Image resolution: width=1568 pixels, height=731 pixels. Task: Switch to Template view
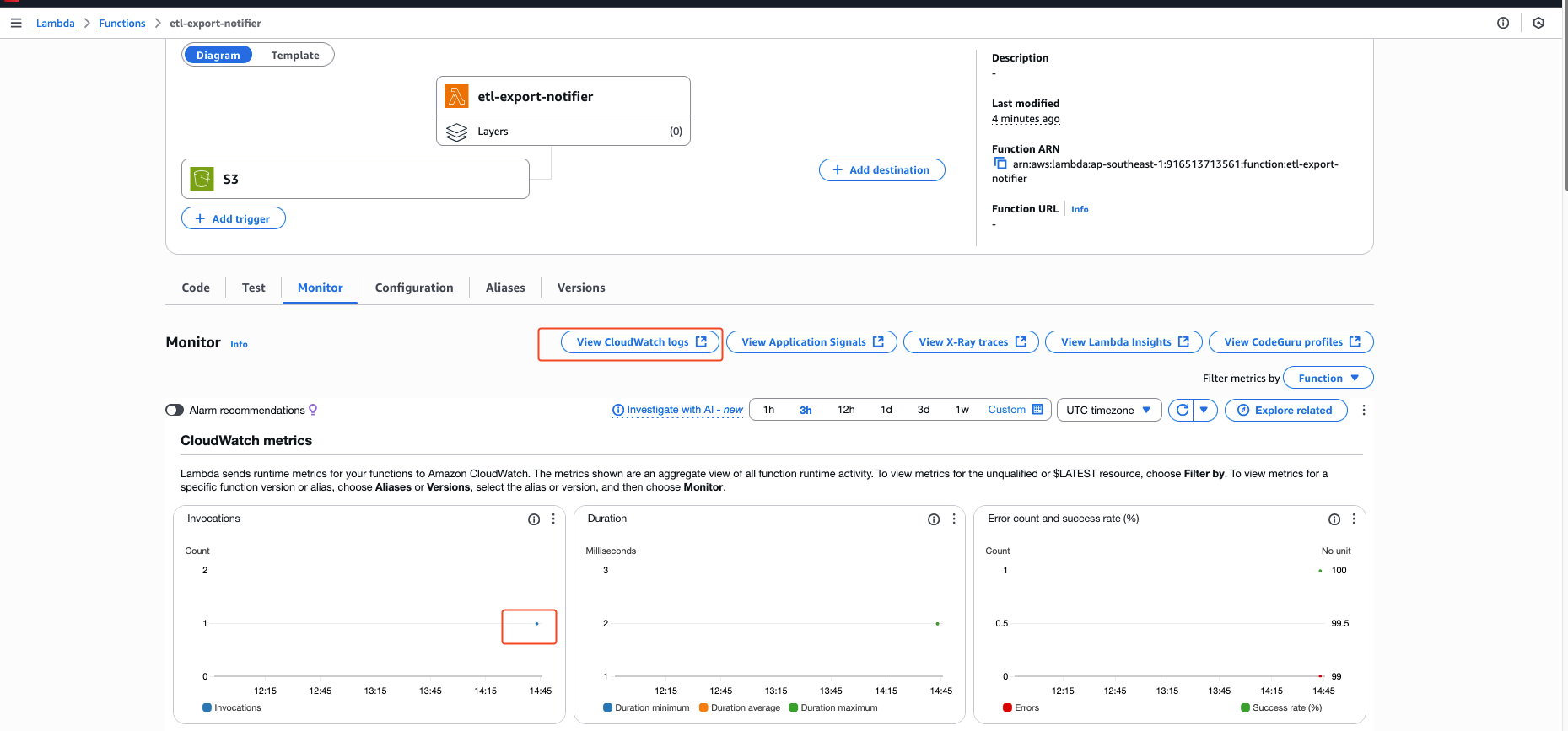point(295,55)
